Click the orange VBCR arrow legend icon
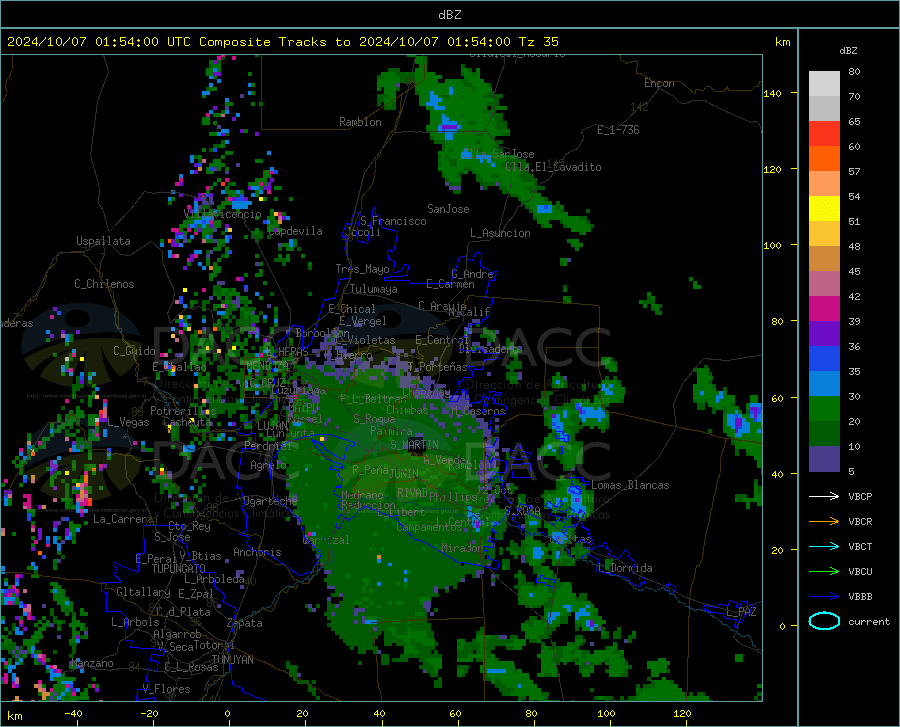900x727 pixels. pyautogui.click(x=824, y=522)
